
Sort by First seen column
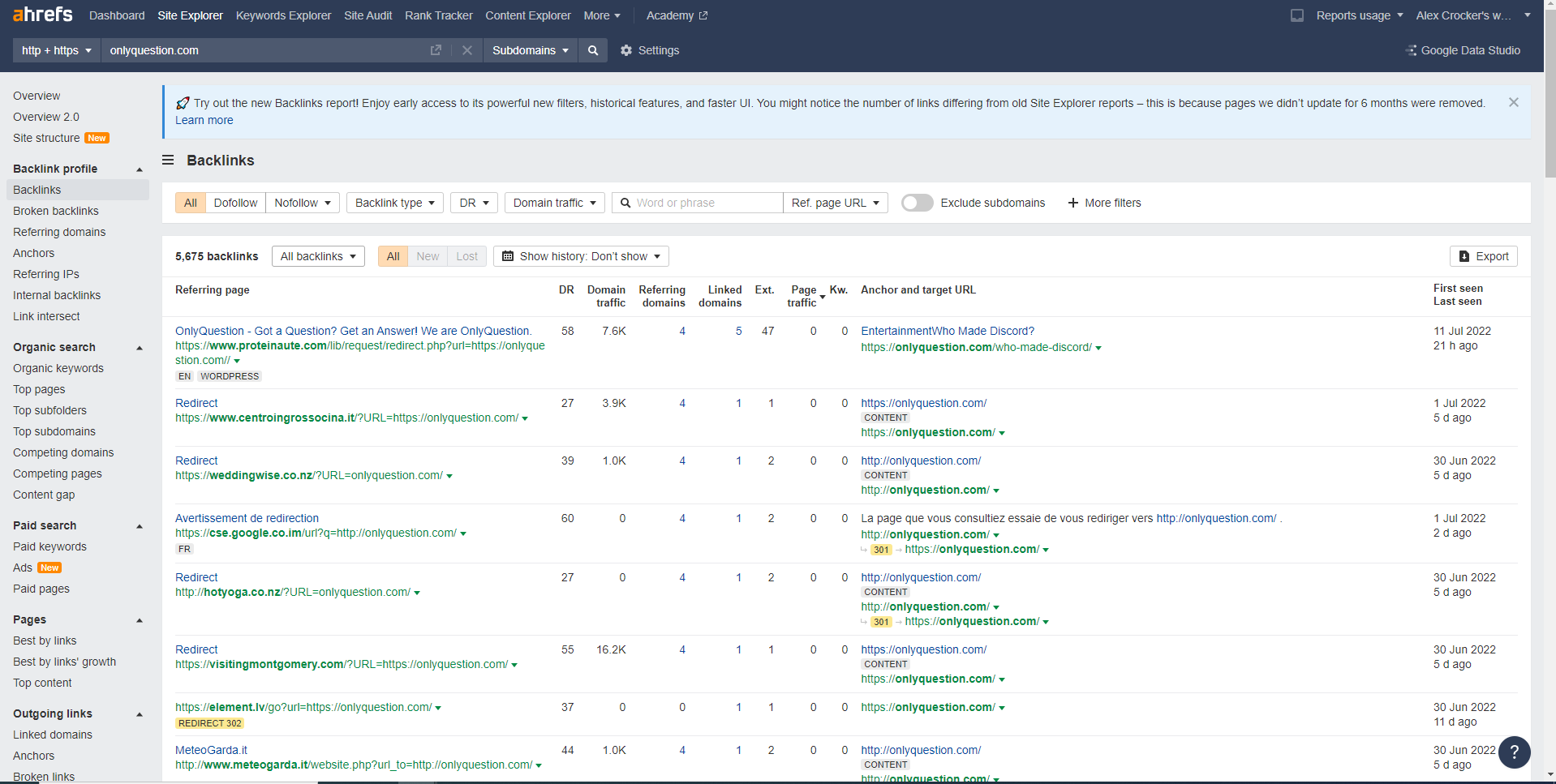(x=1458, y=288)
